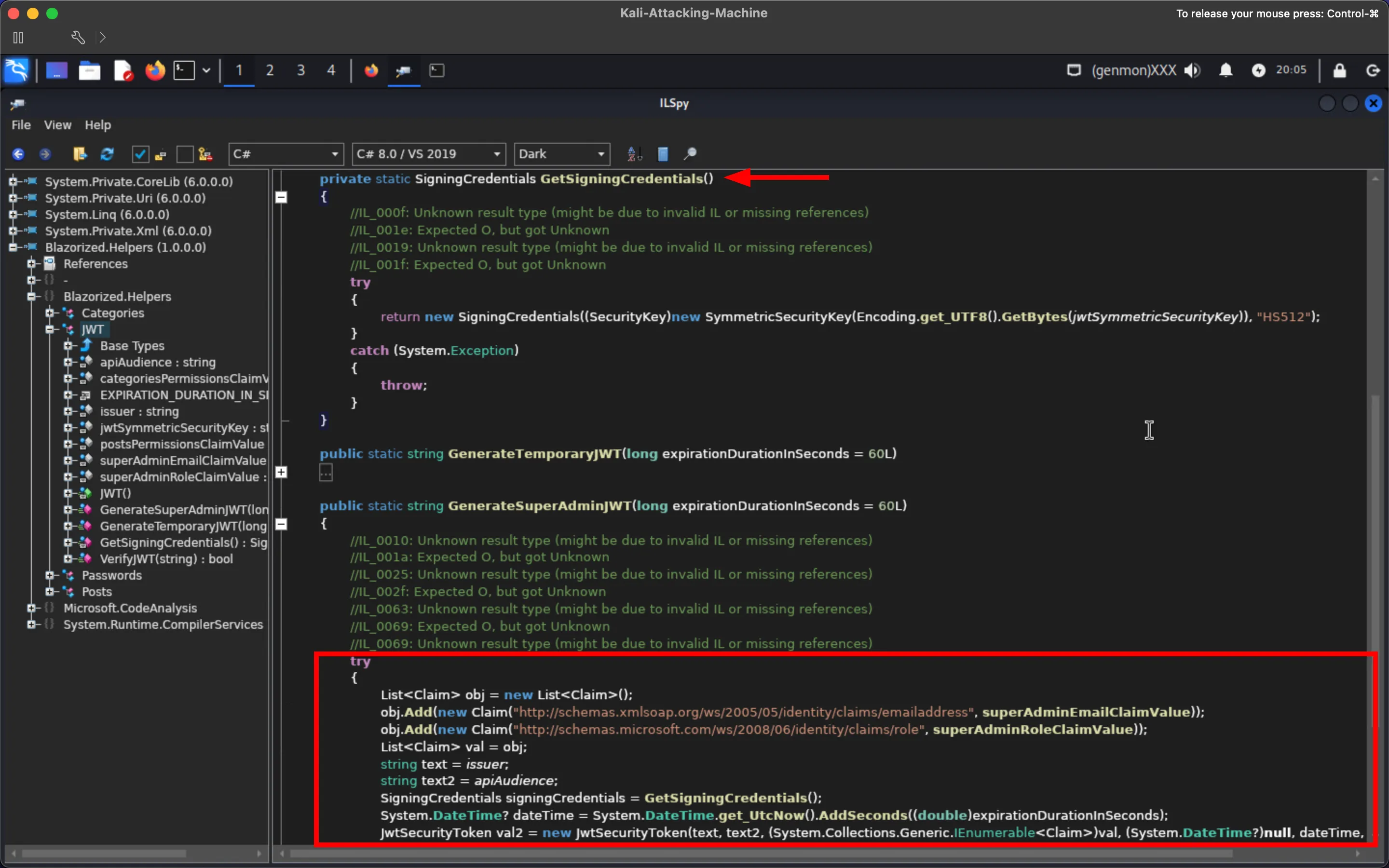The height and width of the screenshot is (868, 1389).
Task: Collapse the GenerateSuperAdminJWT method body
Action: pyautogui.click(x=281, y=524)
